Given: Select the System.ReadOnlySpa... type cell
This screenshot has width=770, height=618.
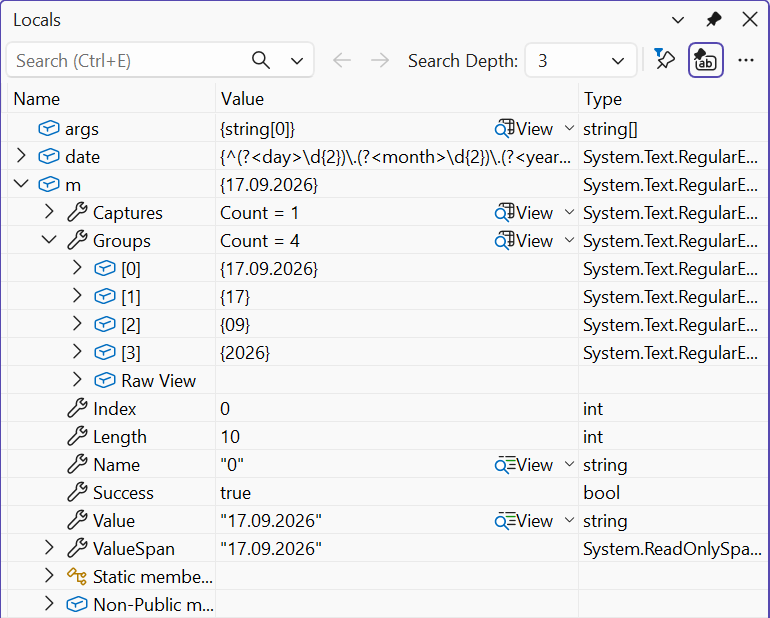Looking at the screenshot, I should pos(672,549).
